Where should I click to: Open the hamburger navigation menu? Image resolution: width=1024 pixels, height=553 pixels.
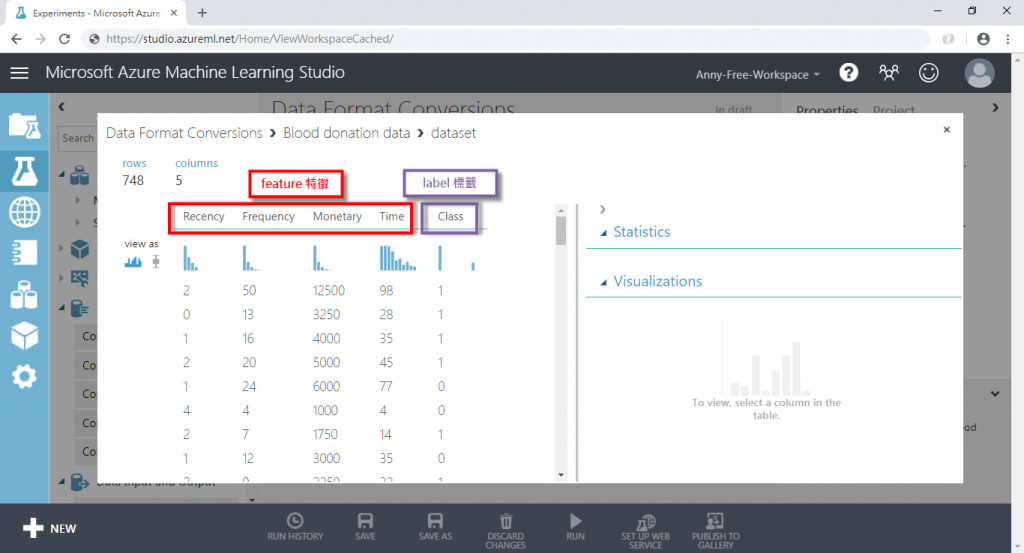(20, 72)
